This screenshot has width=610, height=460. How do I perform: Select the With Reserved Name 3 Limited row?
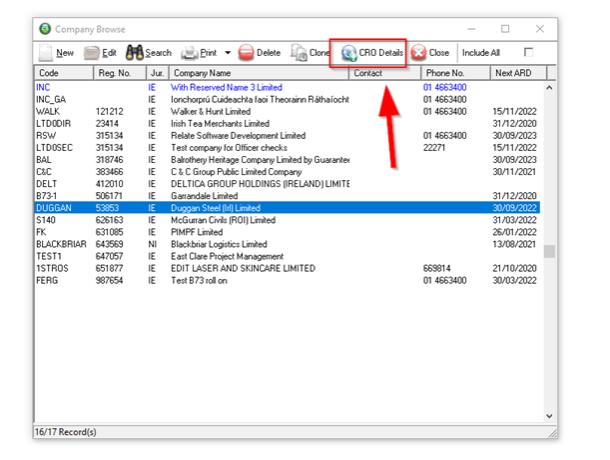pyautogui.click(x=287, y=87)
